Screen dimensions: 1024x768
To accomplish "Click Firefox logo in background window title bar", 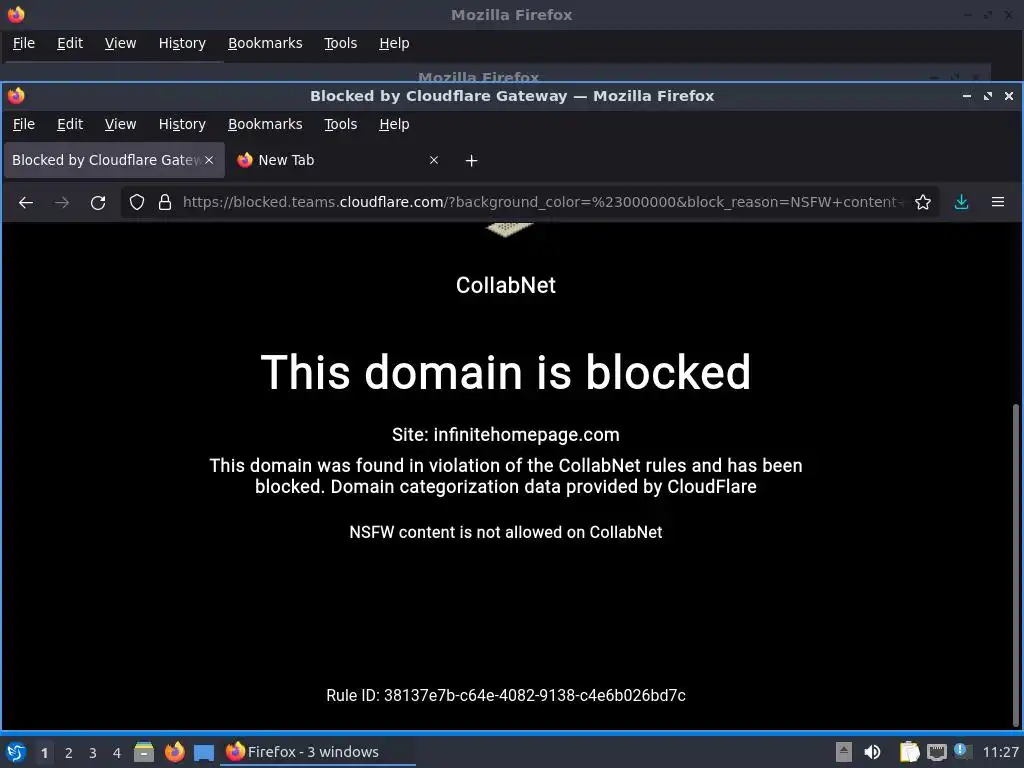I will pyautogui.click(x=16, y=14).
